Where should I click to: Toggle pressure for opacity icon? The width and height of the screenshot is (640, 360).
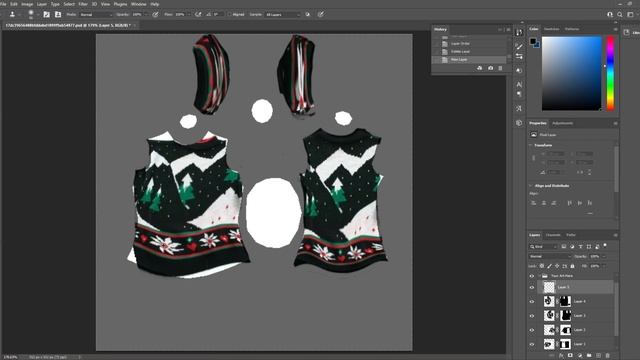pos(156,14)
